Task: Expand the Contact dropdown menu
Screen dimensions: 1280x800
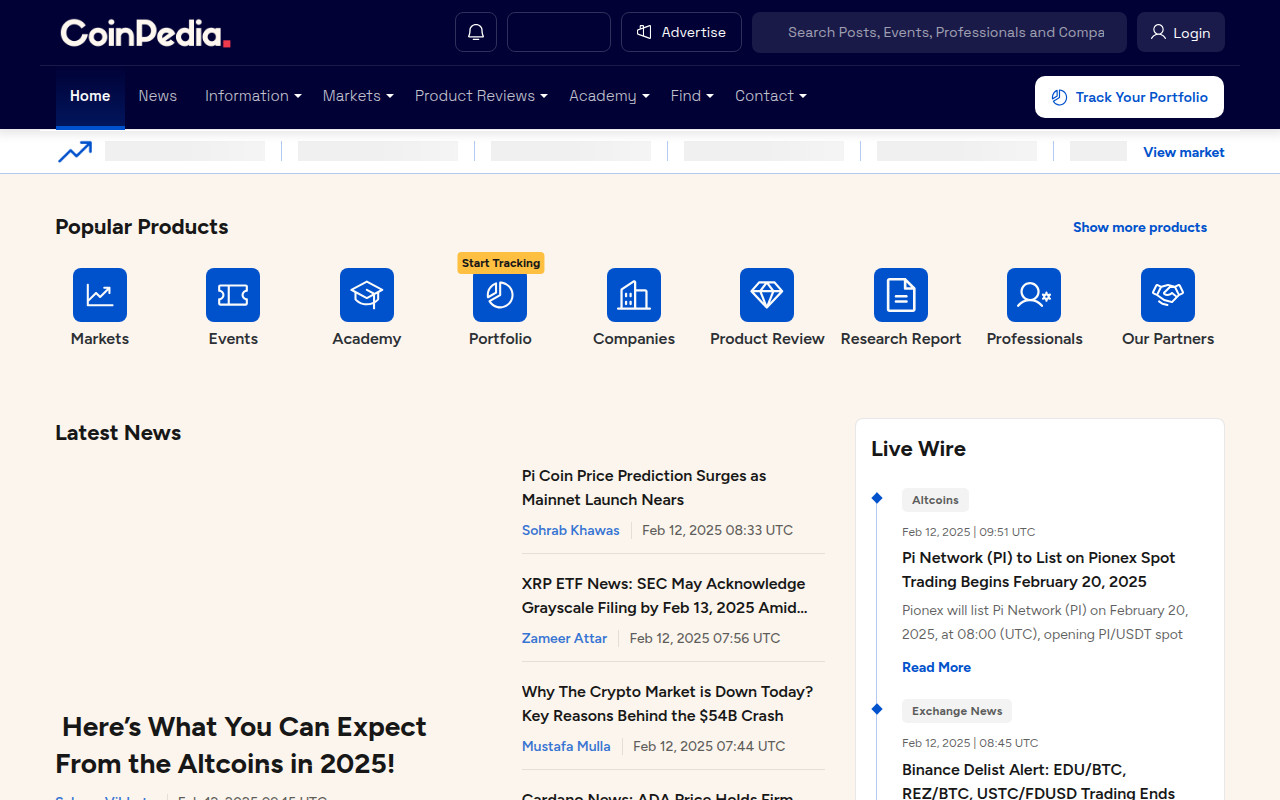Action: [770, 96]
